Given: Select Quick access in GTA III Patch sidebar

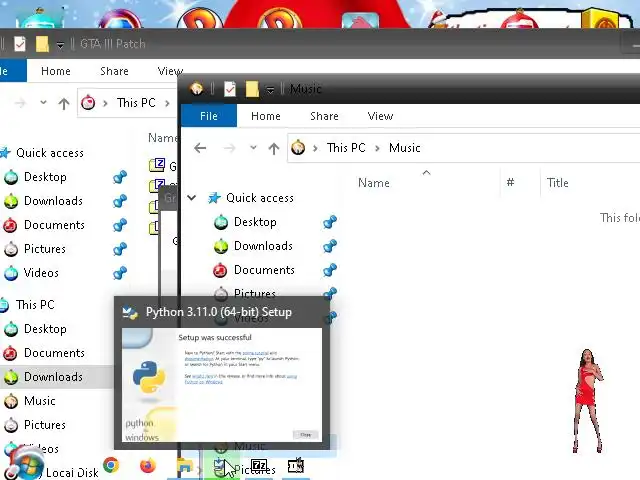Looking at the screenshot, I should [50, 153].
